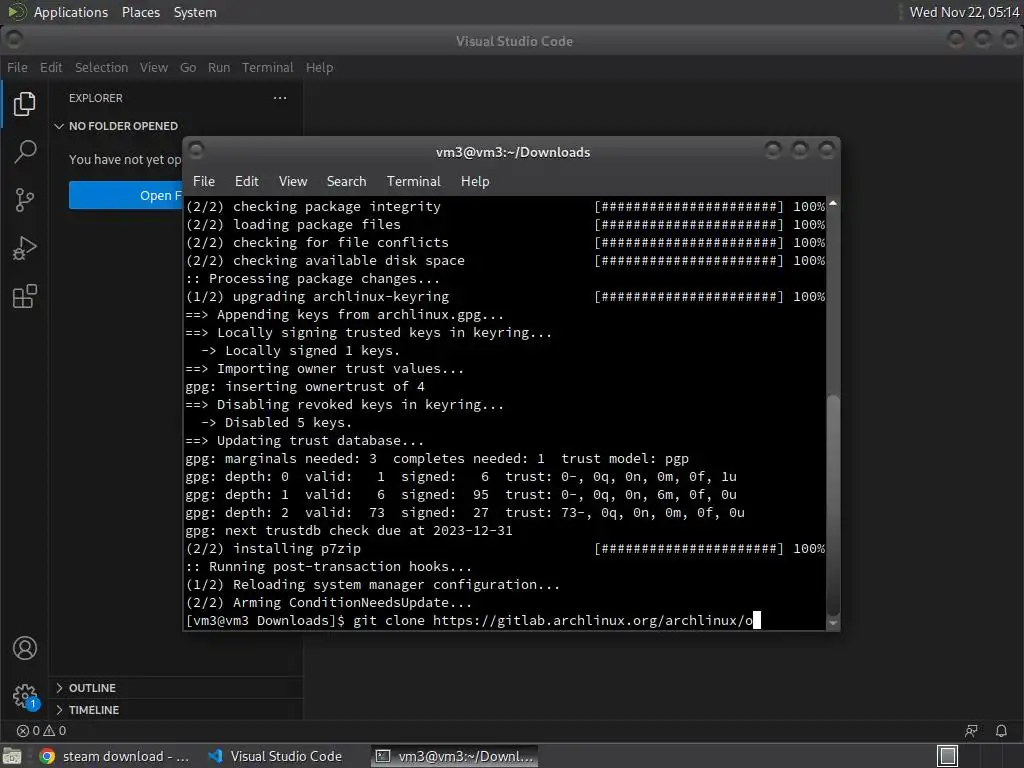Open the terminal window View menu
The image size is (1024, 768).
293,181
